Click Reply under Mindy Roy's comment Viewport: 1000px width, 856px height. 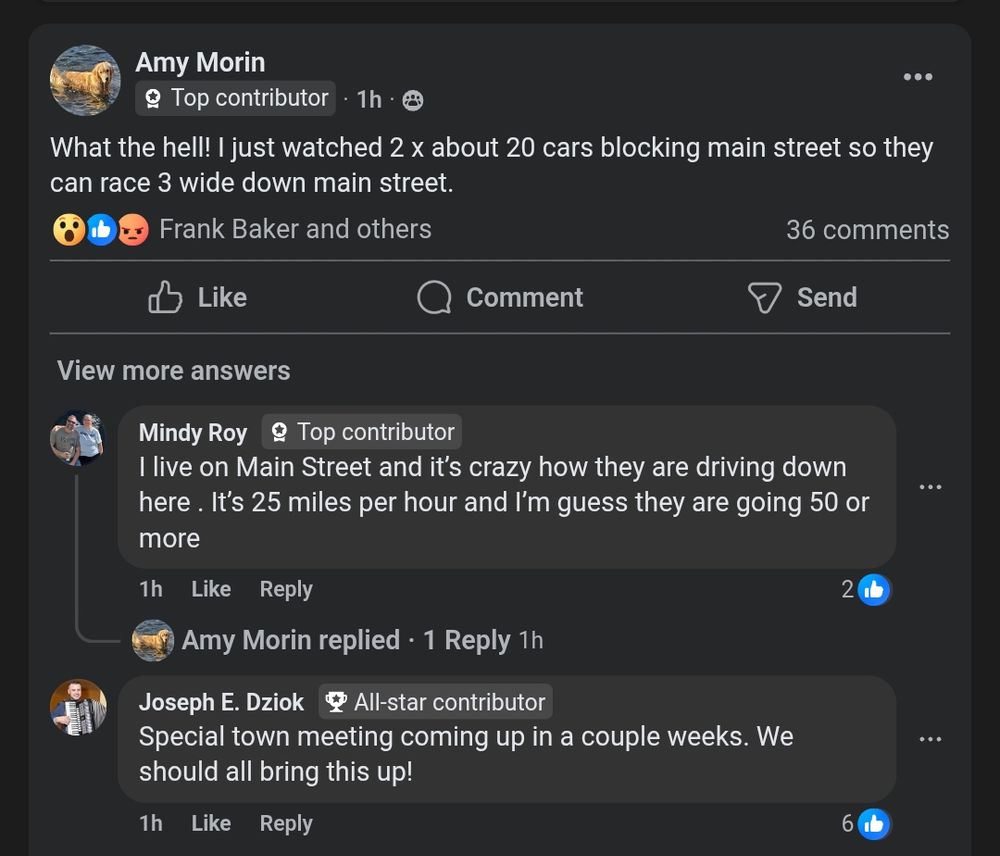point(285,589)
